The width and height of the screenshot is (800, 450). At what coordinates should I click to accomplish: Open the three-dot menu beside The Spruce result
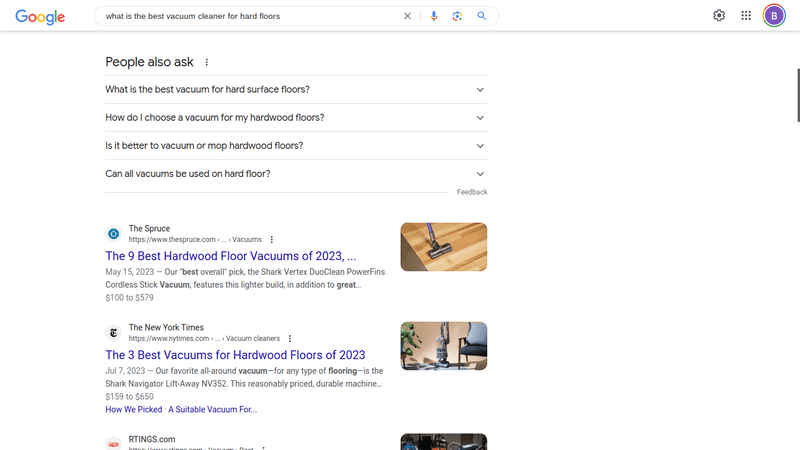[271, 239]
